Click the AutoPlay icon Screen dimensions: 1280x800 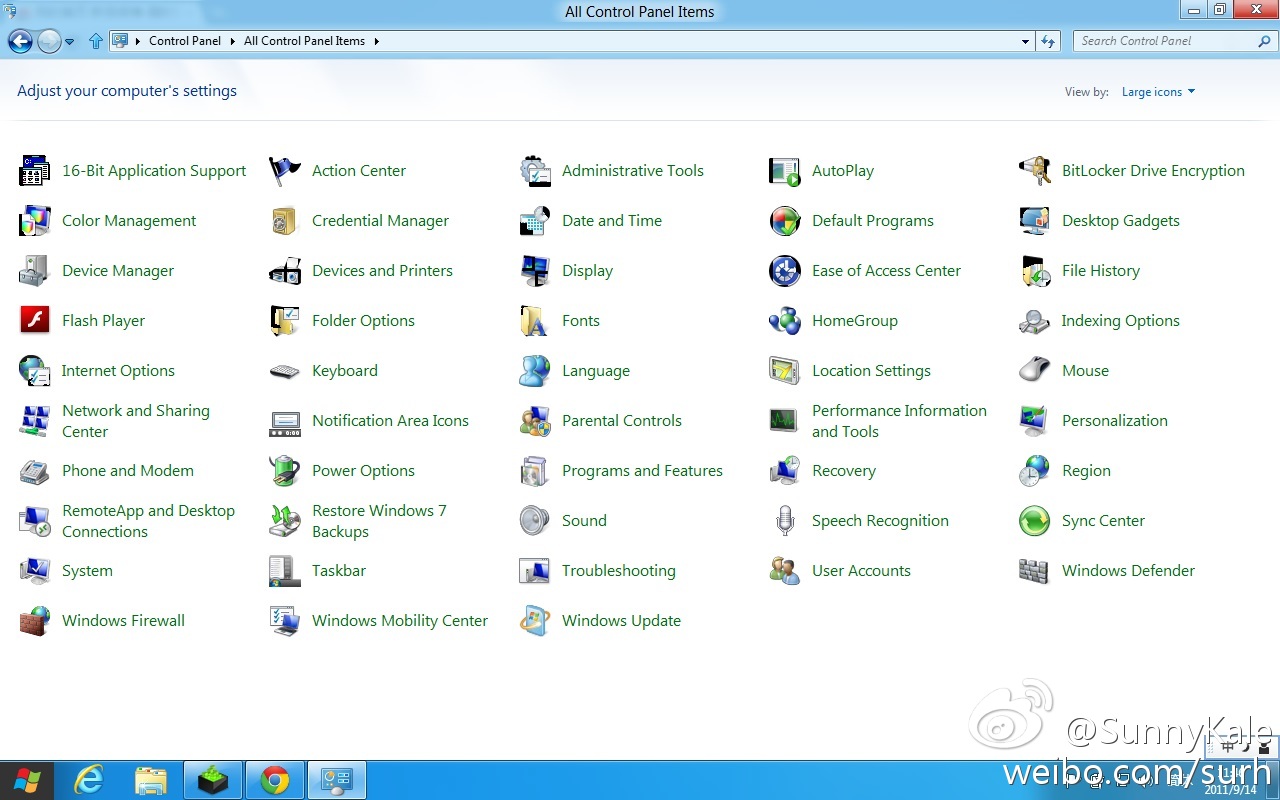click(785, 171)
